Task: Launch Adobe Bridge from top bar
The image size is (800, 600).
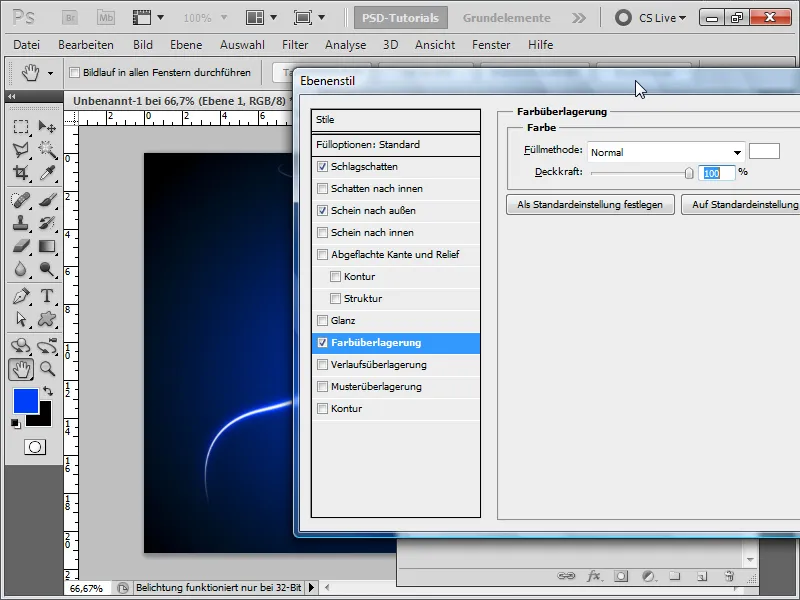Action: pyautogui.click(x=70, y=18)
